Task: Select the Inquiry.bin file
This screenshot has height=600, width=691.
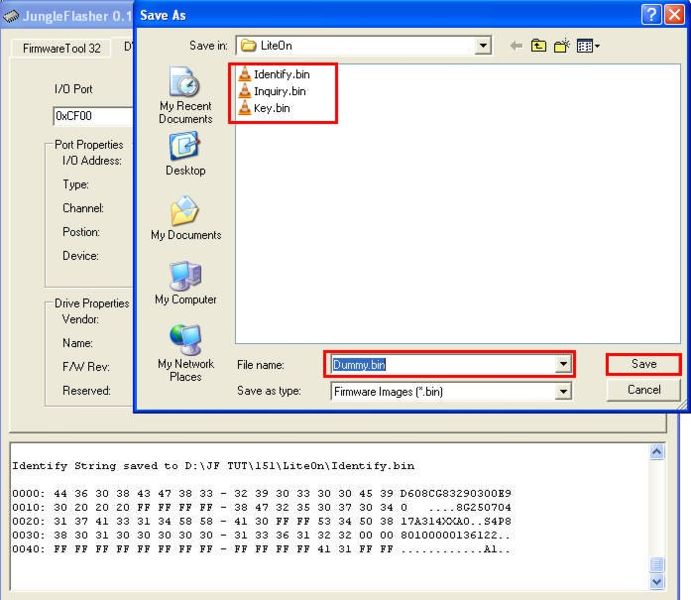Action: coord(272,91)
